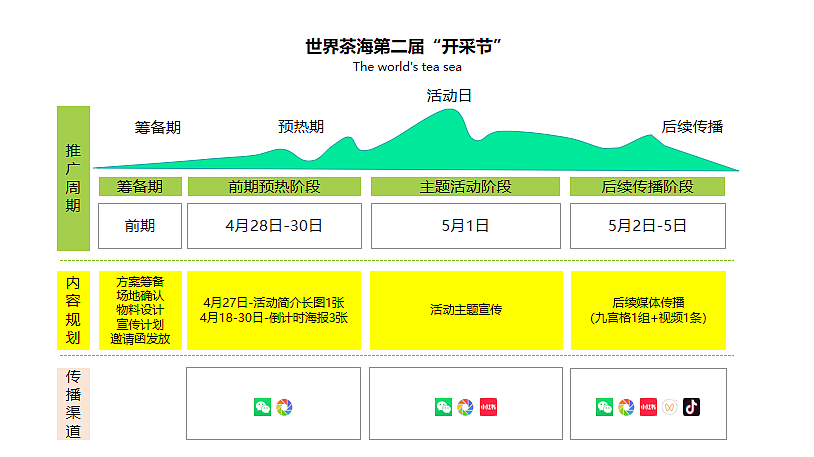Select the 主题活动阶段 header bar
The image size is (814, 457).
tap(466, 186)
